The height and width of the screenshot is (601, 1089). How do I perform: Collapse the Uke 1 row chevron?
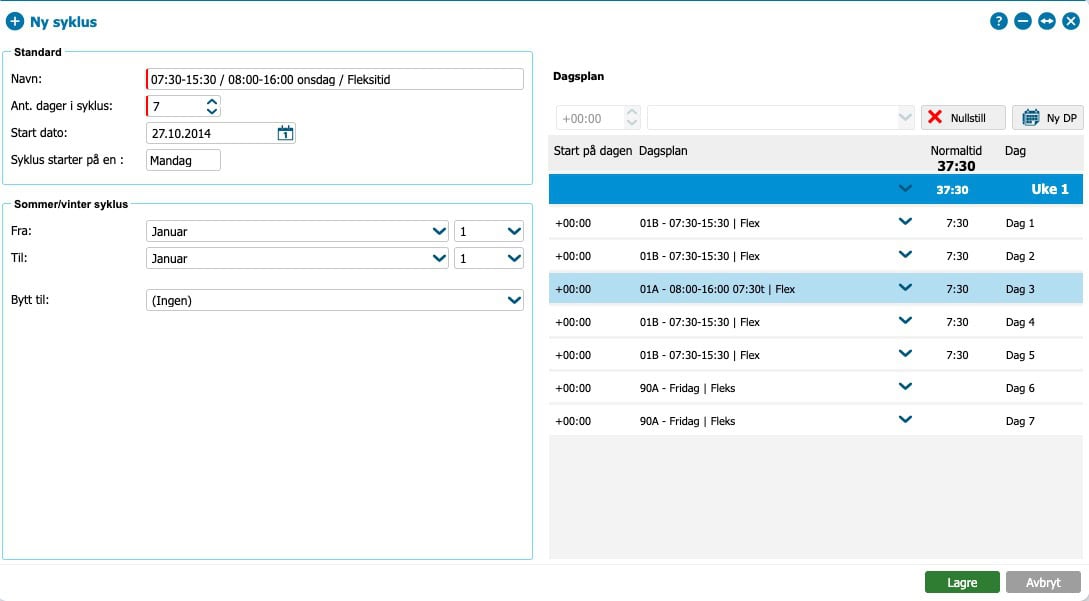point(905,189)
